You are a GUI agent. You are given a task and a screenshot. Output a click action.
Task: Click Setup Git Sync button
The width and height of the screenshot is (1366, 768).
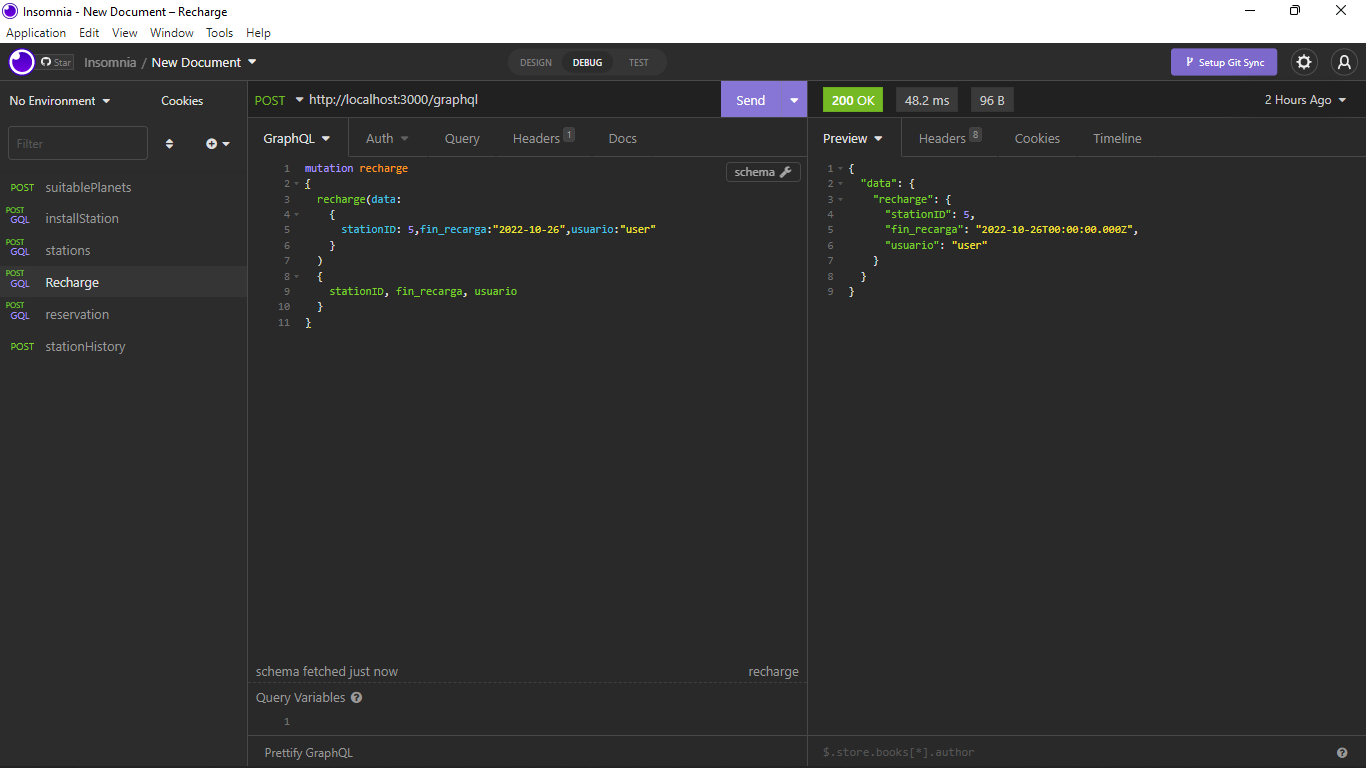click(1224, 62)
